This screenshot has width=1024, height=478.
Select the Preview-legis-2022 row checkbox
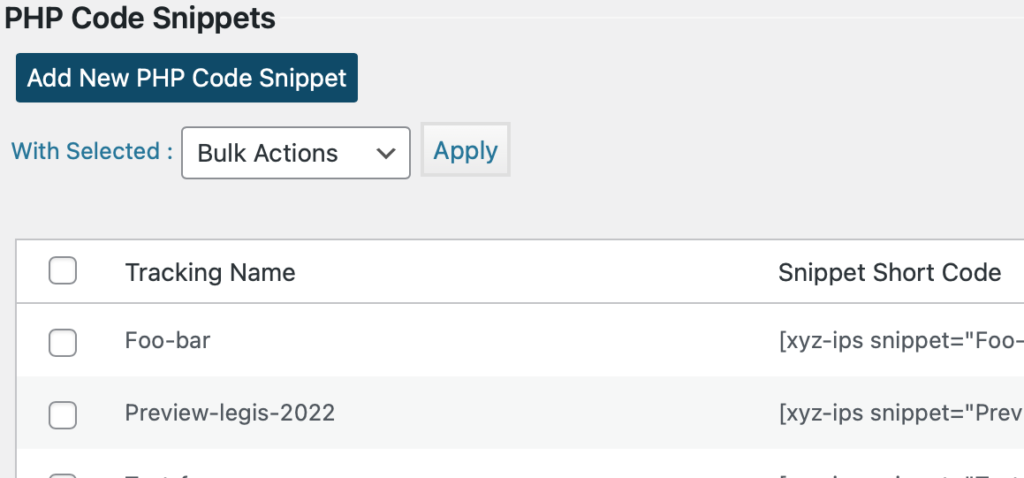(x=63, y=415)
